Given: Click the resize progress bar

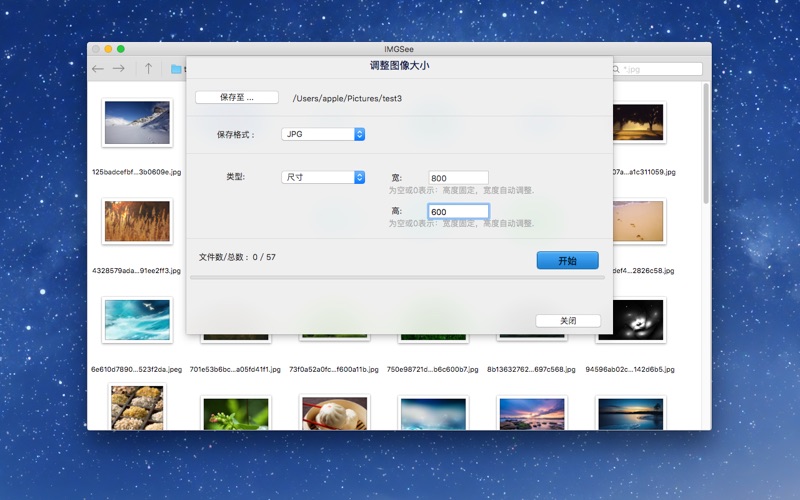Looking at the screenshot, I should click(397, 278).
